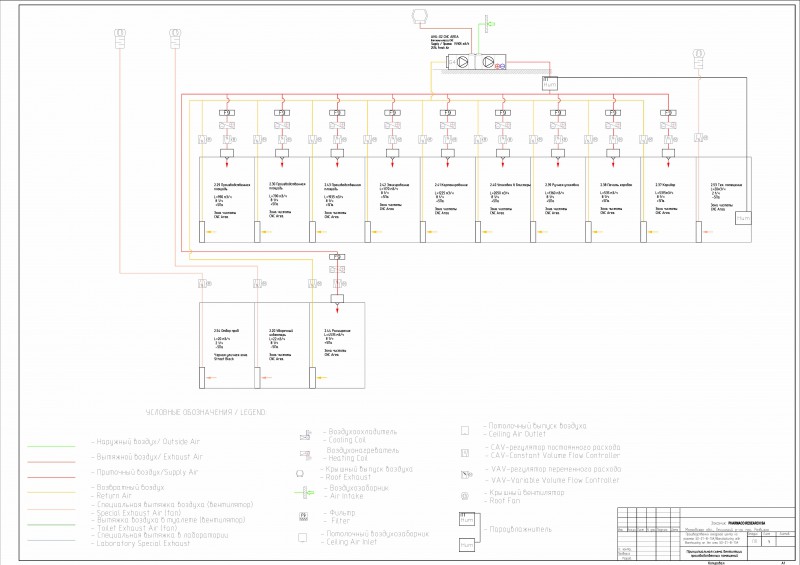Select the Roof Fan legend symbol

click(x=465, y=496)
